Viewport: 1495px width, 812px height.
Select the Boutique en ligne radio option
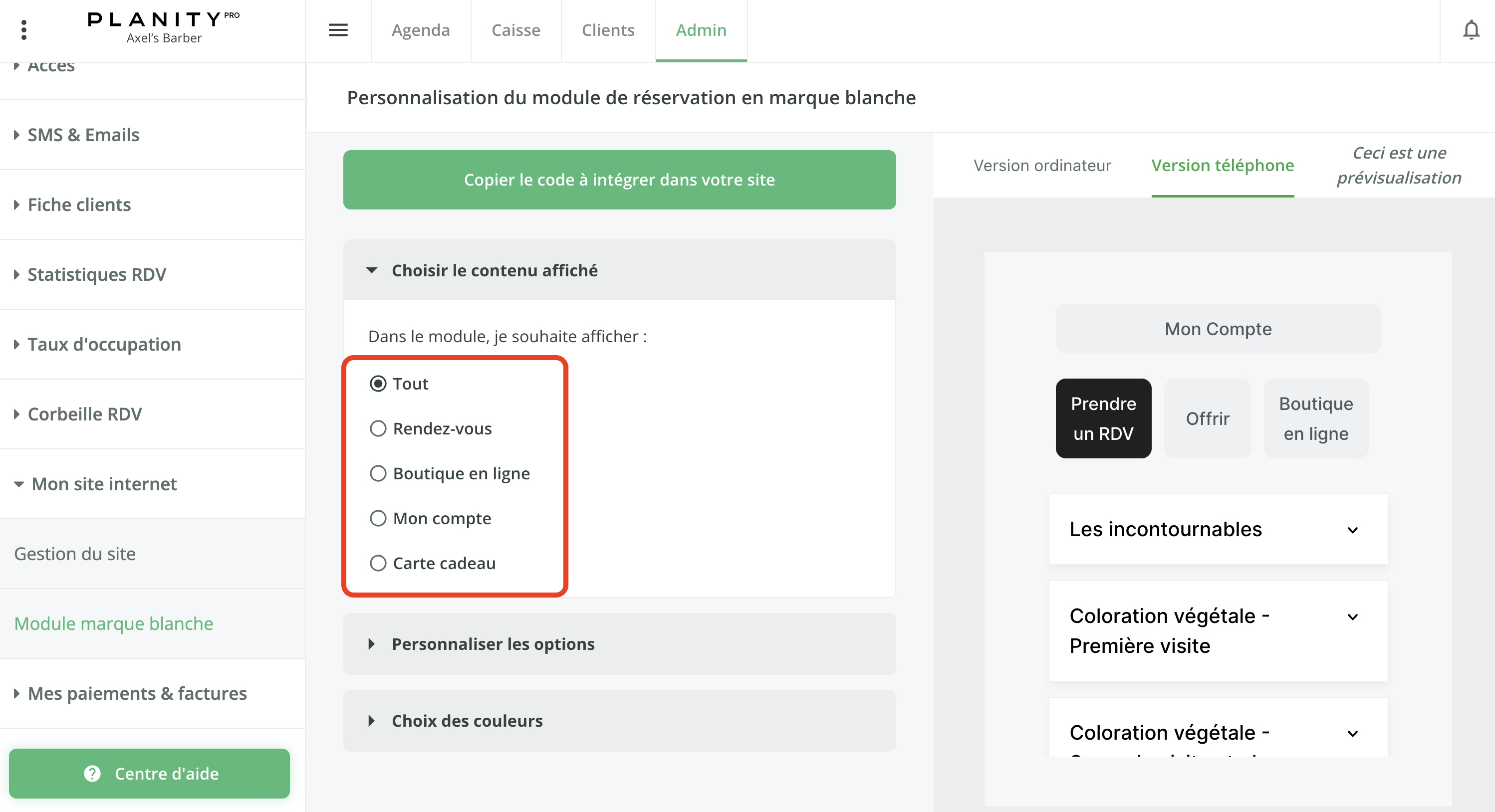378,473
